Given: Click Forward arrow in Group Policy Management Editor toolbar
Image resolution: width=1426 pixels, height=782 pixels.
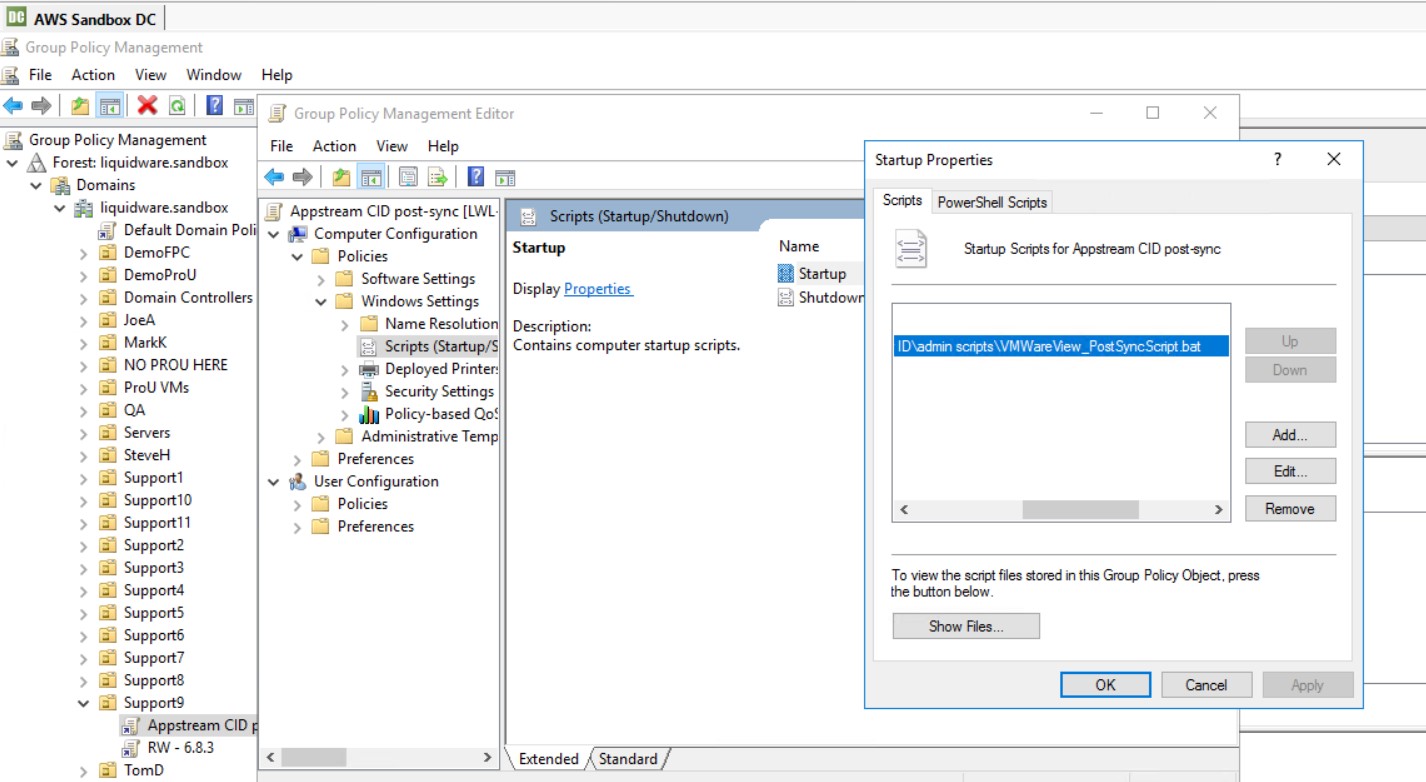Looking at the screenshot, I should 302,178.
